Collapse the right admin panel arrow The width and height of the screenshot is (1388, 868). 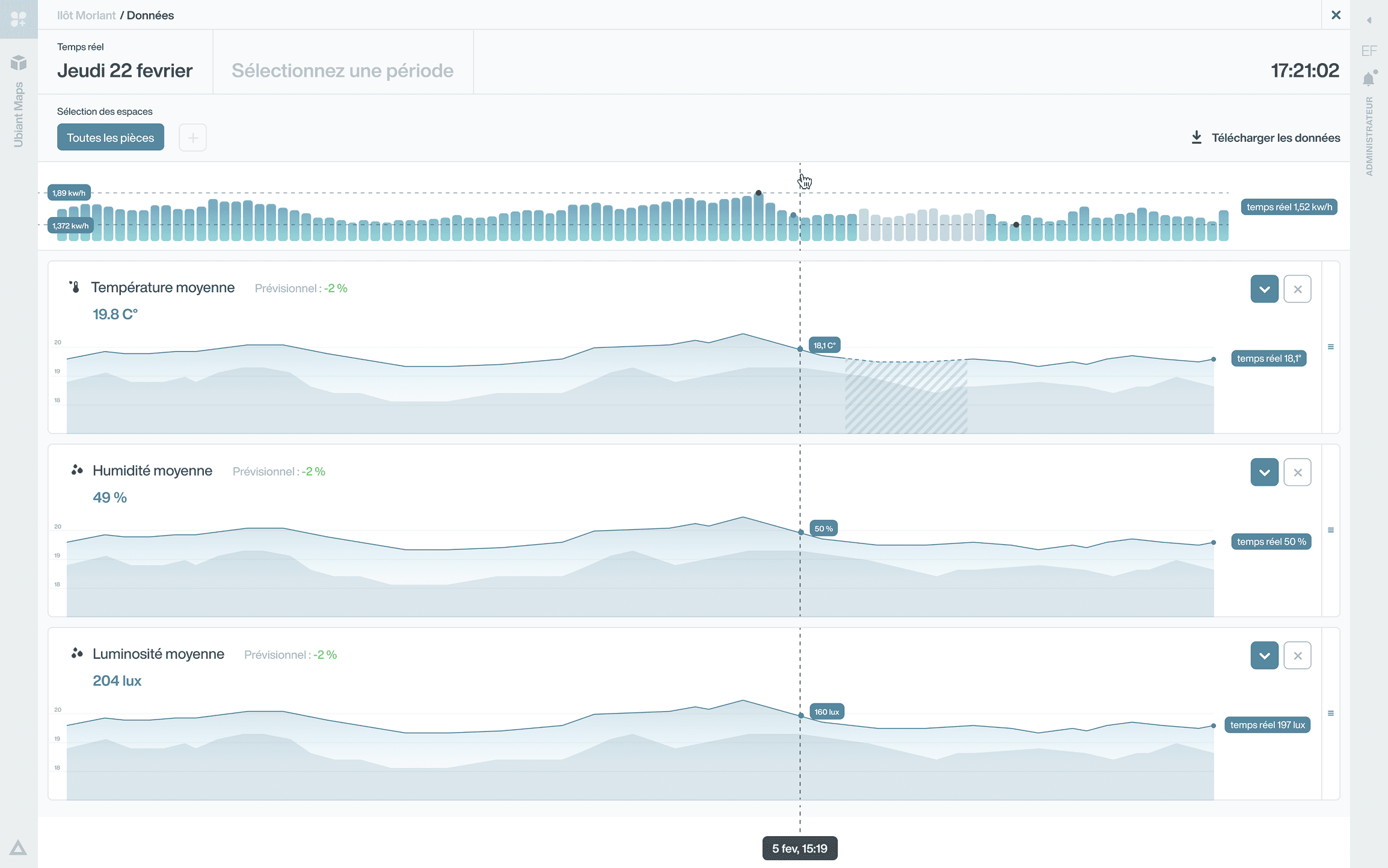[x=1369, y=20]
